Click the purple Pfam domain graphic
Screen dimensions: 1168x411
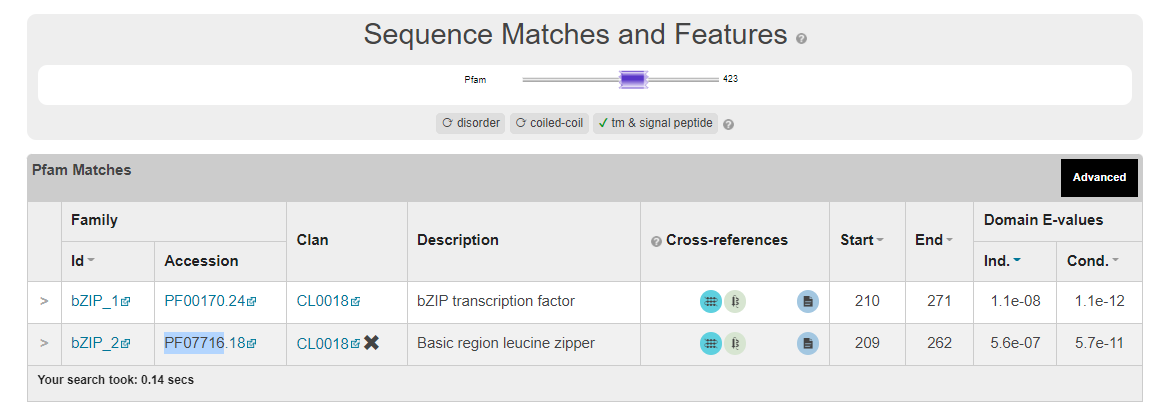[x=632, y=78]
